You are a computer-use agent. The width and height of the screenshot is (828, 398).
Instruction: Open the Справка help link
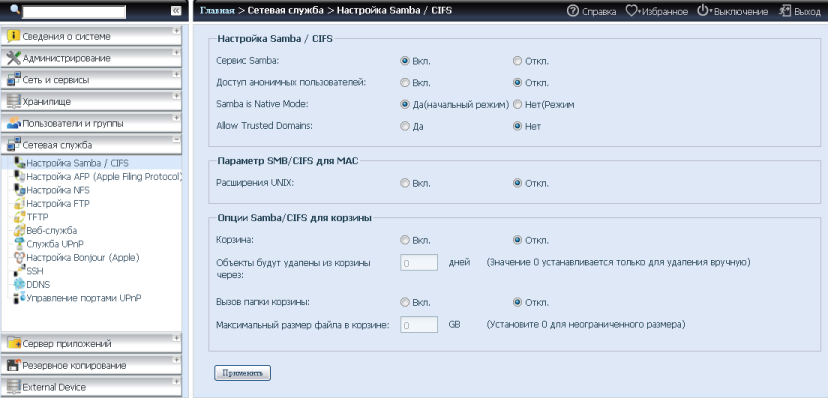(599, 11)
